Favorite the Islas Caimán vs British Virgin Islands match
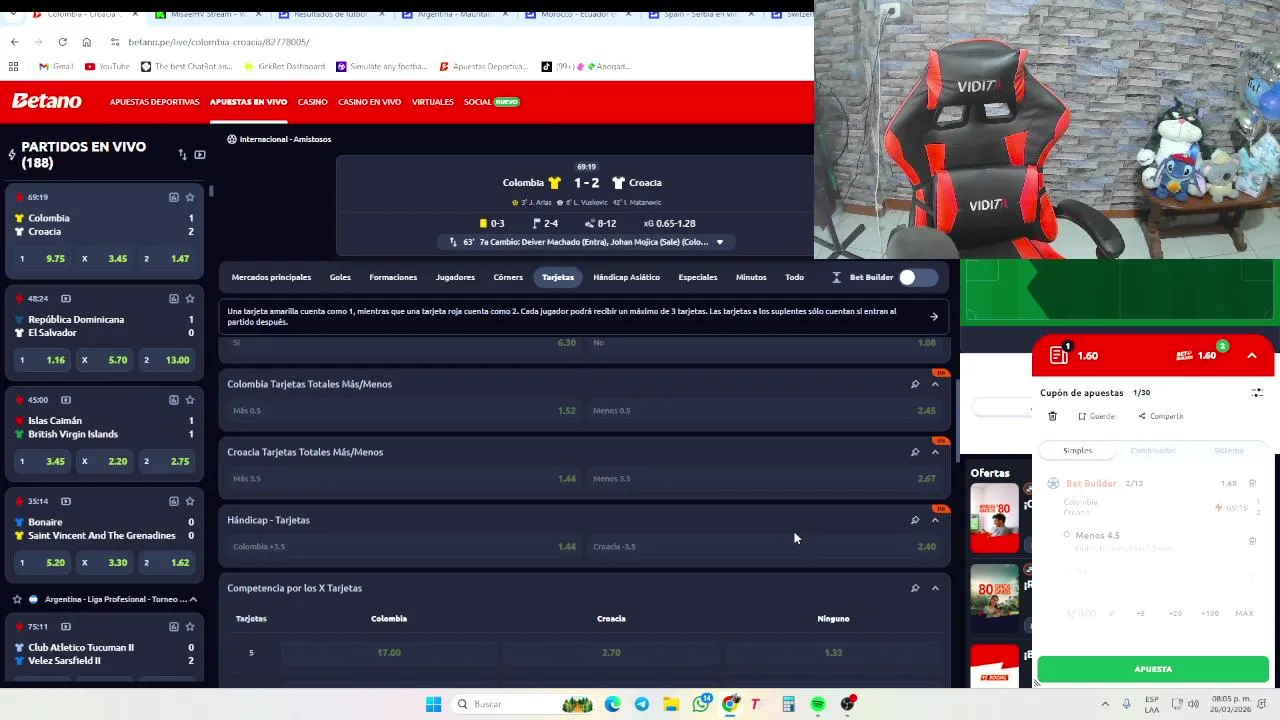1280x720 pixels. (x=190, y=399)
